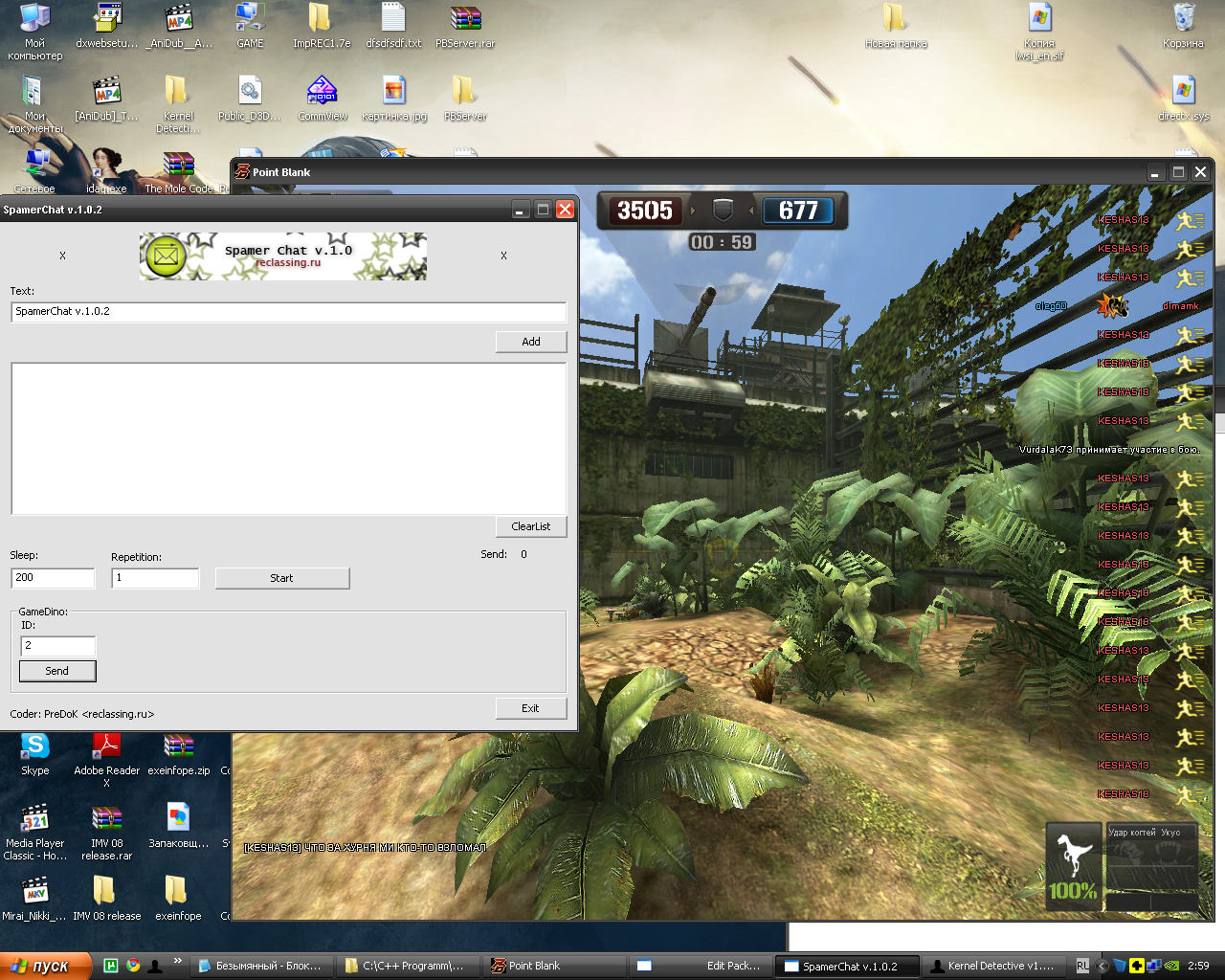Select the idaq.exe shortcut icon

tap(106, 172)
